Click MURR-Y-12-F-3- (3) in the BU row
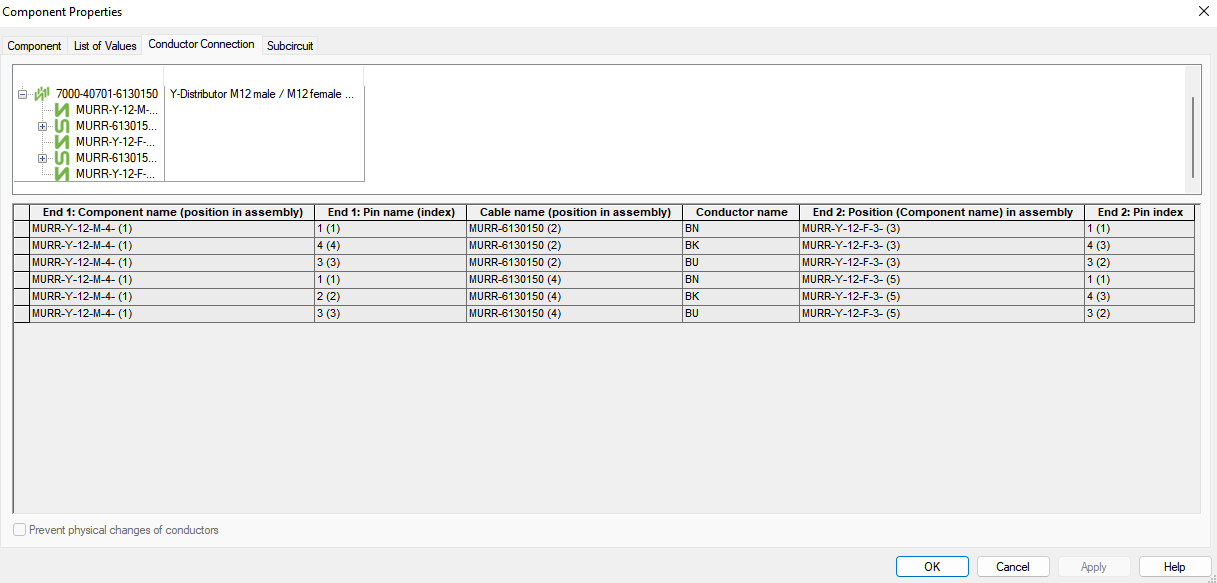 942,263
